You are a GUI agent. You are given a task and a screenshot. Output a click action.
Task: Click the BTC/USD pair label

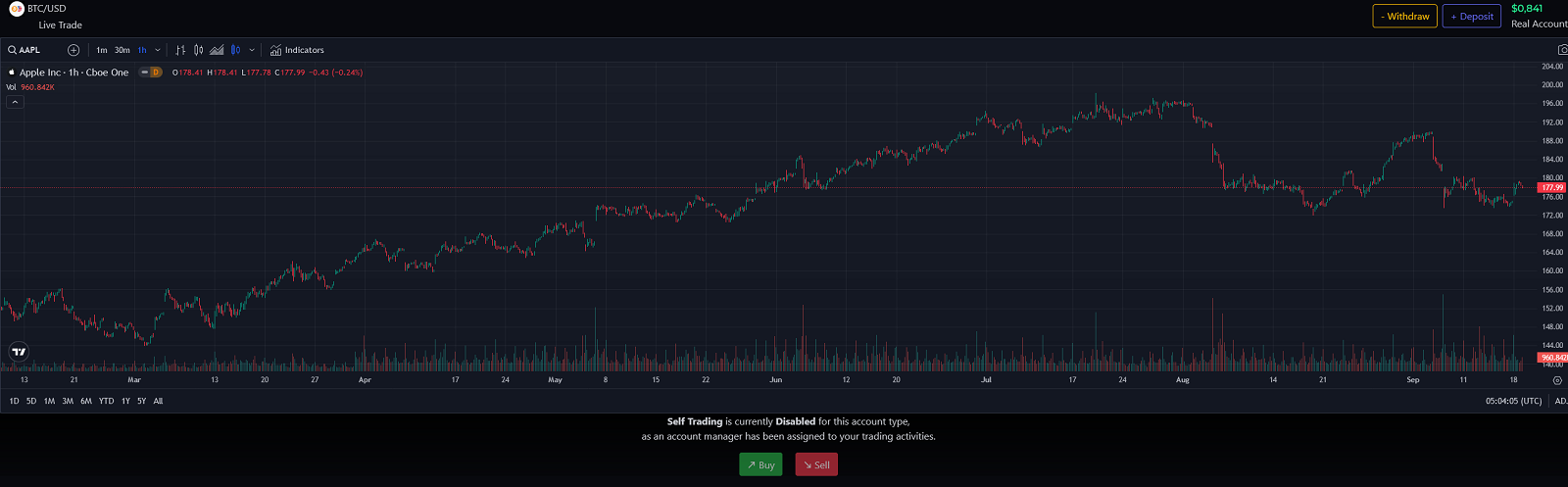pos(47,9)
